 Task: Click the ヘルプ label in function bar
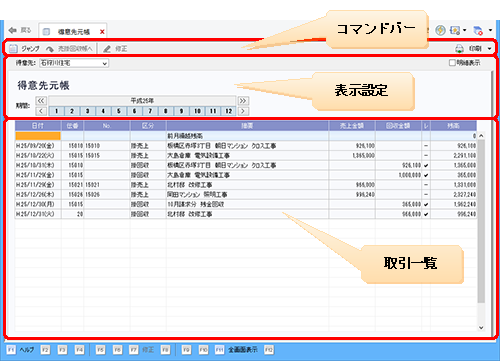[27, 350]
